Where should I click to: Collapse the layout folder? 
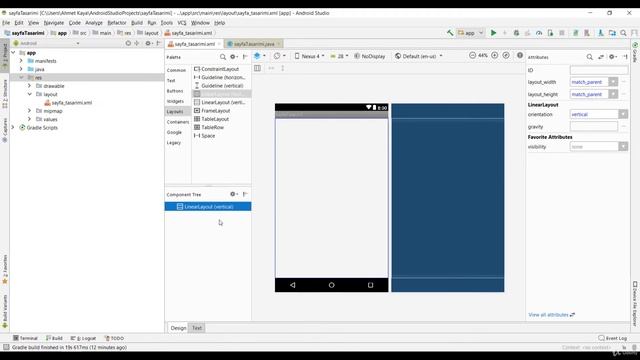coord(29,94)
